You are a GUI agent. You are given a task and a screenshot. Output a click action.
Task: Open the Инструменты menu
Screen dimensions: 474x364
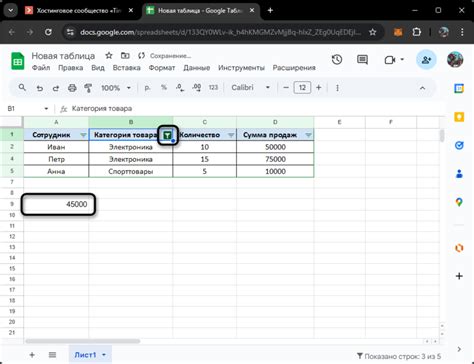click(x=241, y=68)
